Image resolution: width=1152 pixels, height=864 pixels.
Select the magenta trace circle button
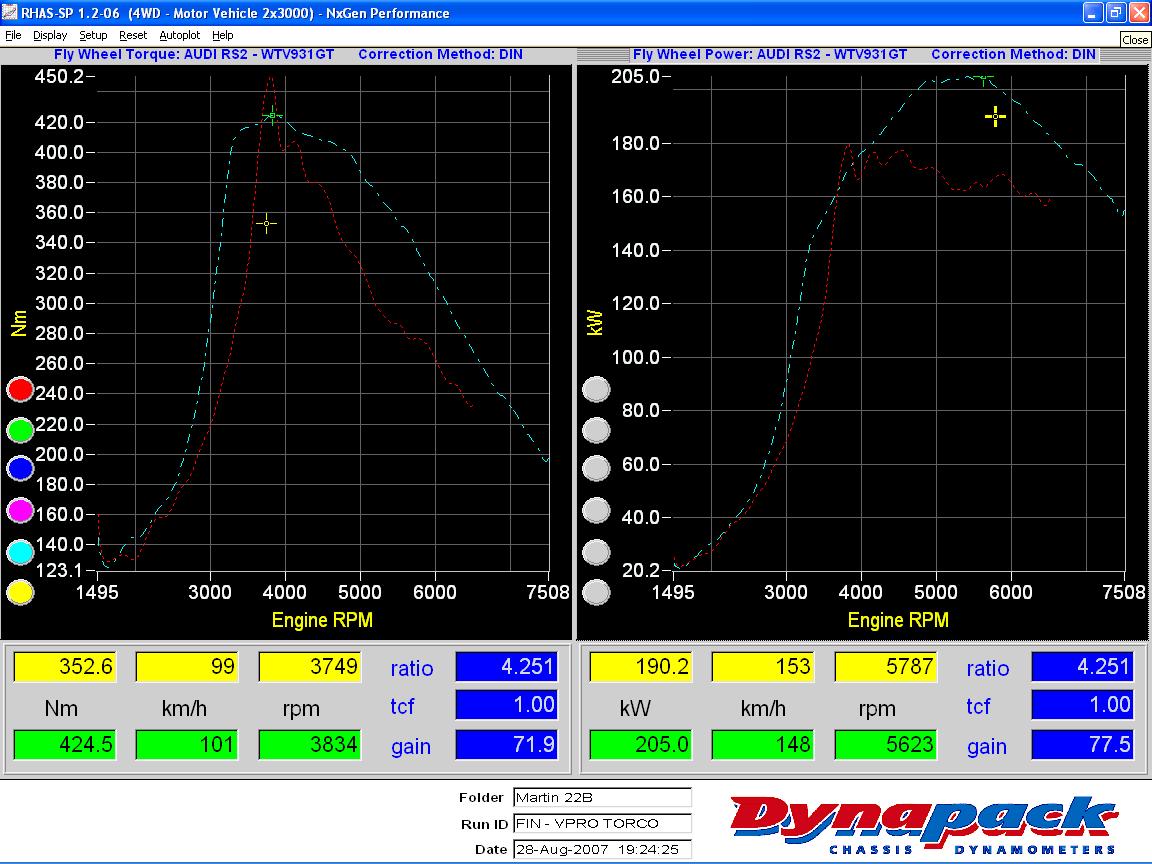(20, 511)
